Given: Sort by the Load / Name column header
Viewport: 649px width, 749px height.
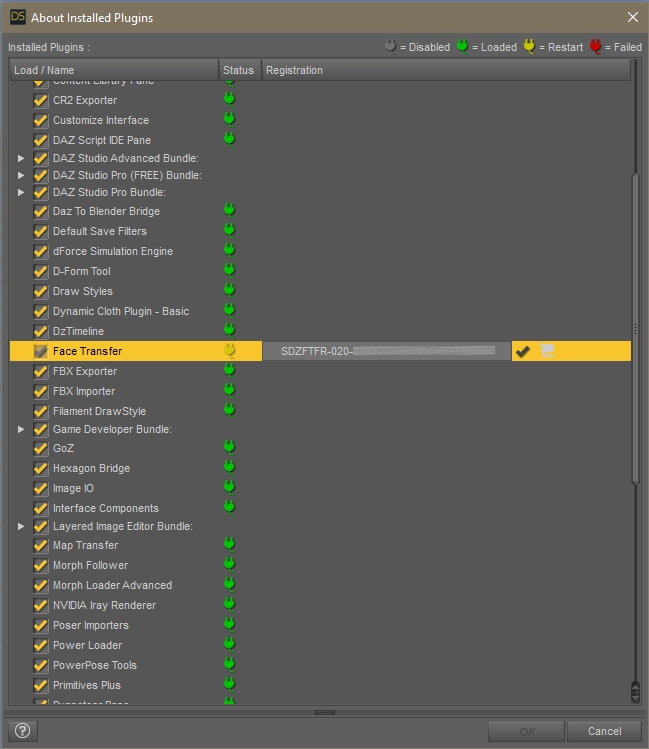Looking at the screenshot, I should pyautogui.click(x=114, y=70).
